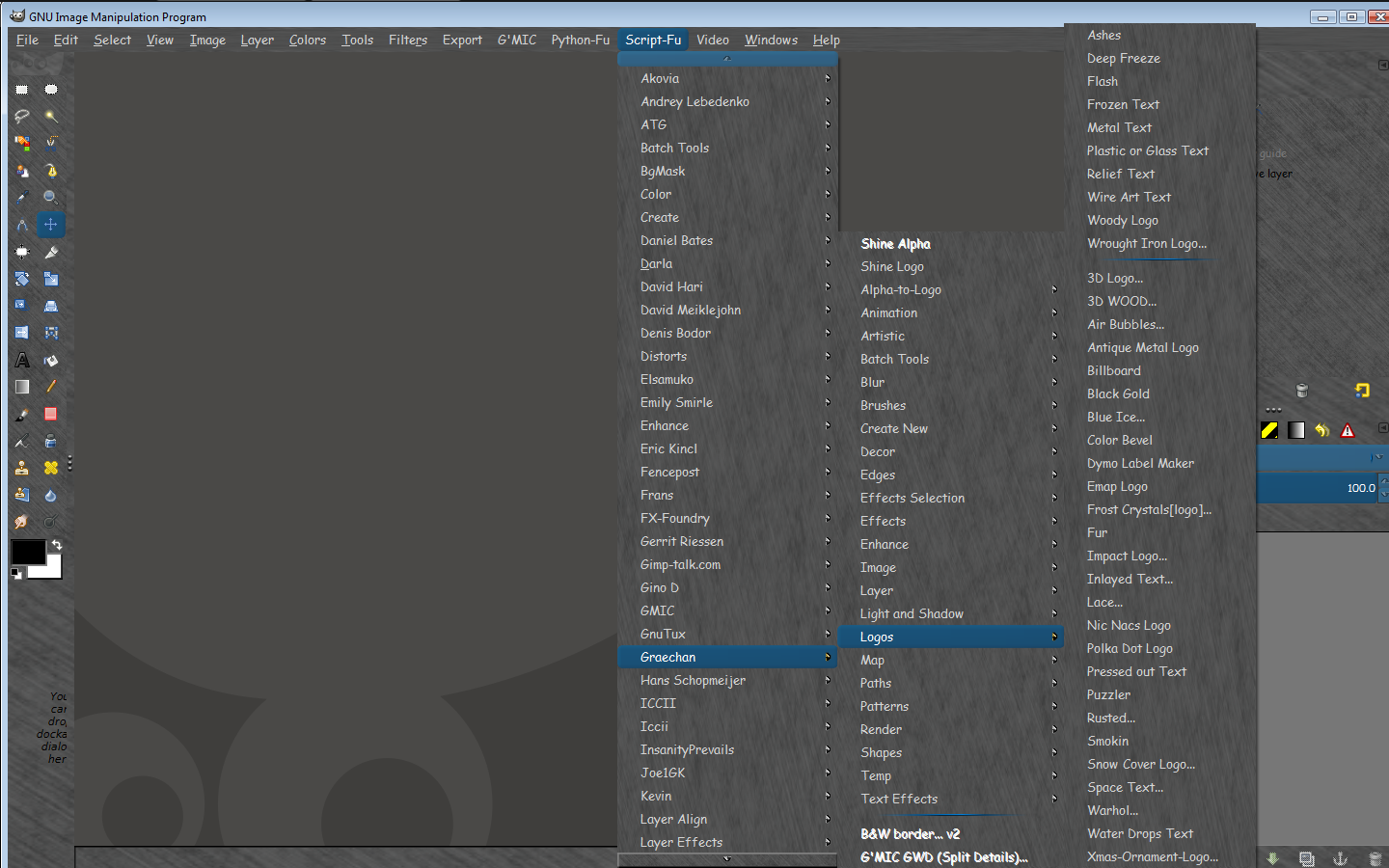Open the Python-Fu menu
Screen dimensions: 1389x868
coord(581,40)
